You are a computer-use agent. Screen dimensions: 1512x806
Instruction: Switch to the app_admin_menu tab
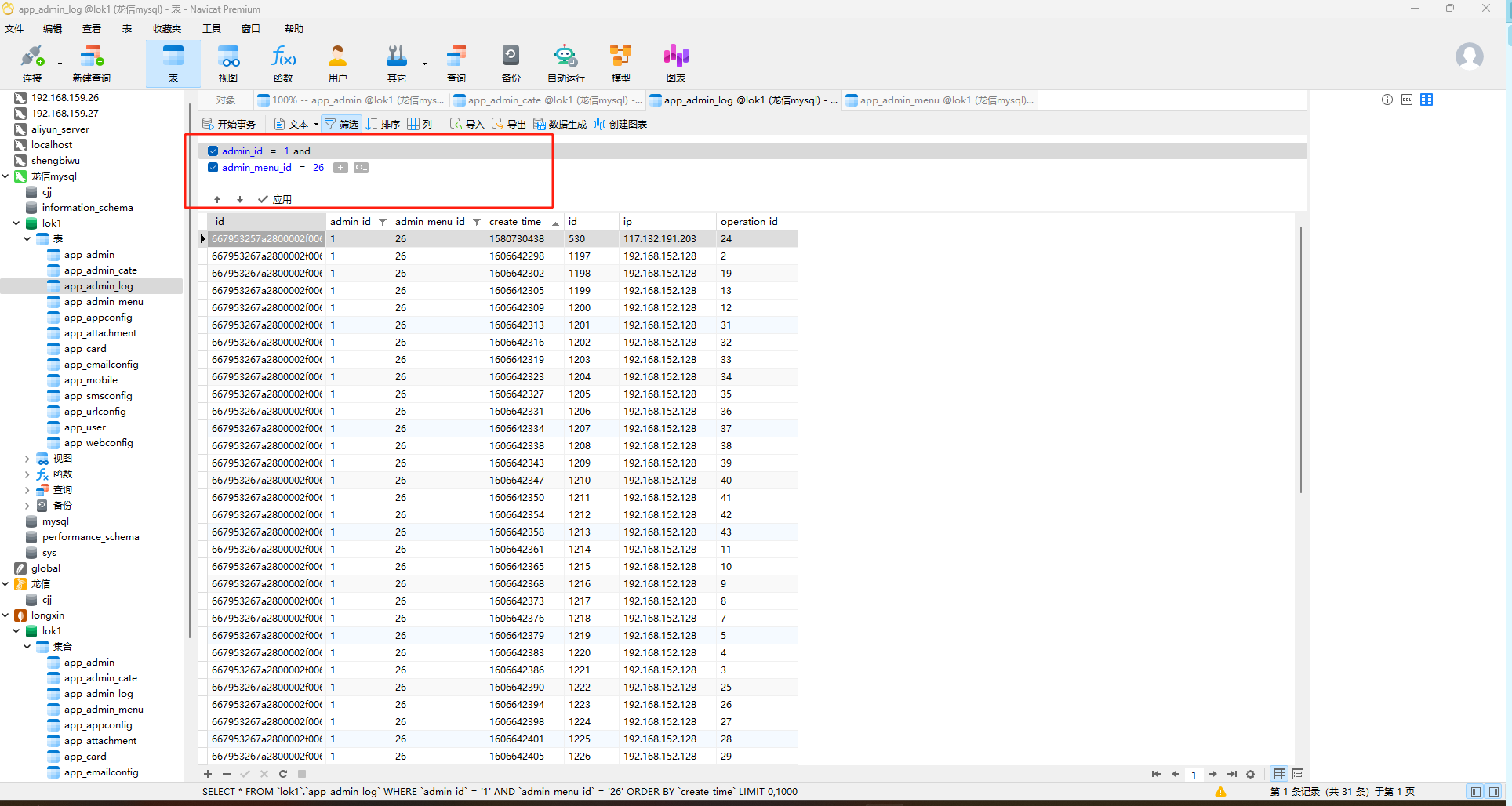click(x=940, y=100)
